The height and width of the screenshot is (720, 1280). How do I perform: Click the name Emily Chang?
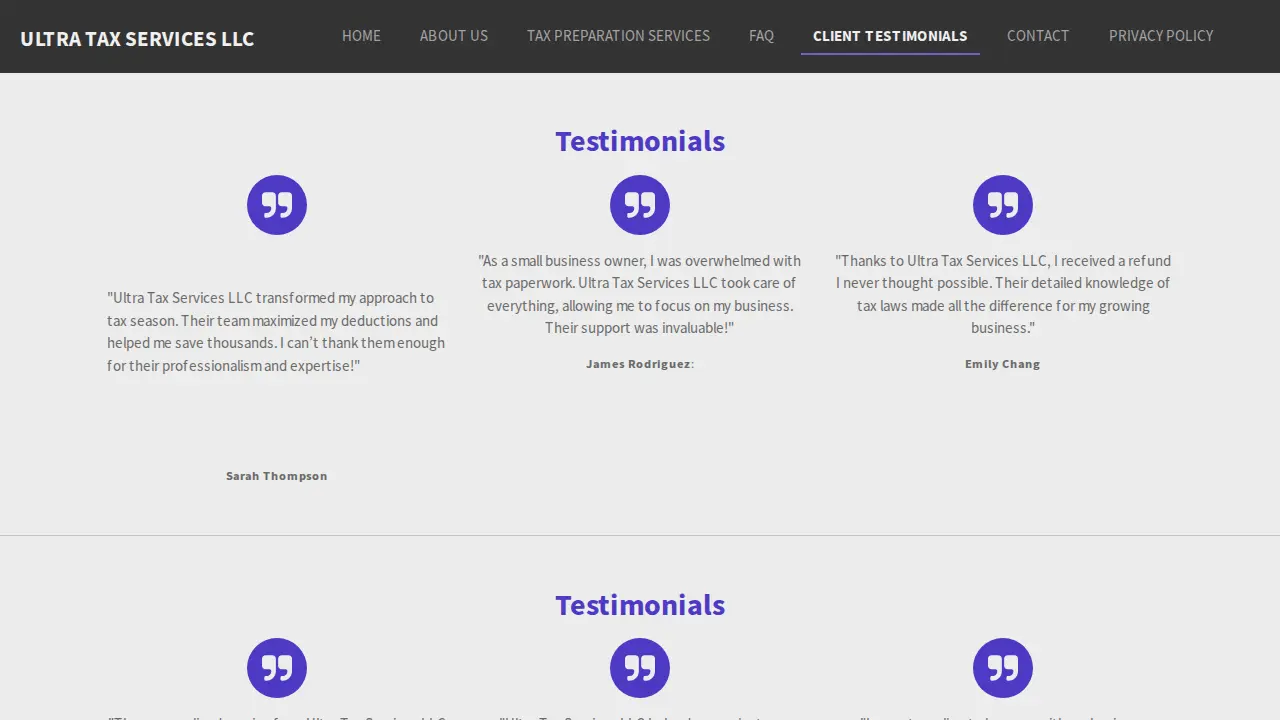(x=1003, y=364)
